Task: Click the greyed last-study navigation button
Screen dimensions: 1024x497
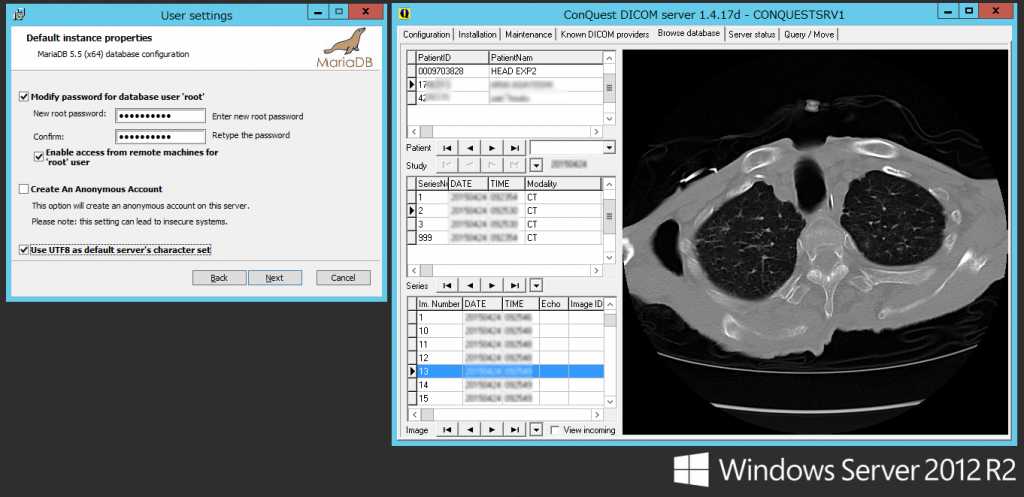Action: point(515,166)
